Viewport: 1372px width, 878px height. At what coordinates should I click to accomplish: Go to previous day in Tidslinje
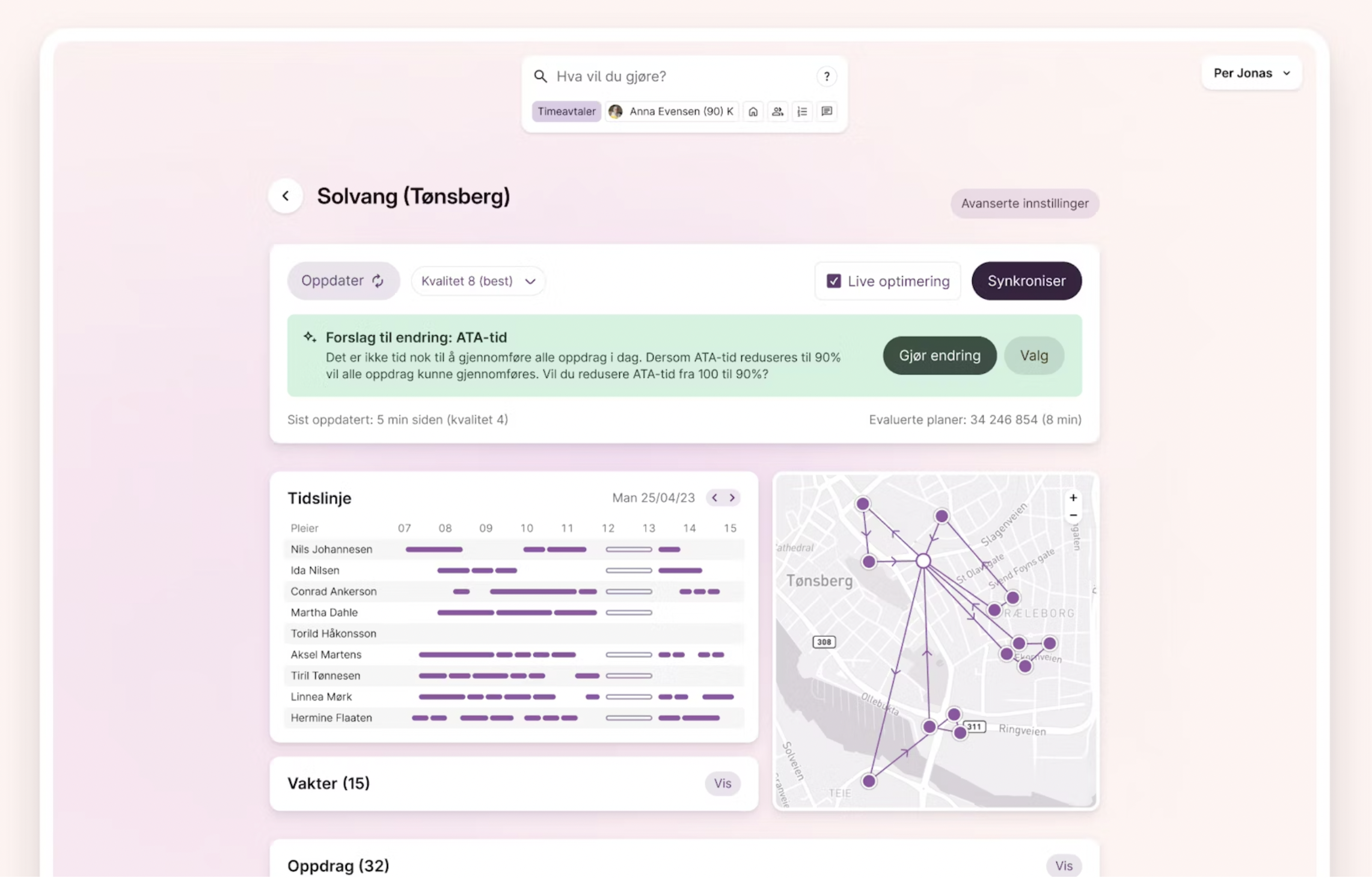(714, 498)
